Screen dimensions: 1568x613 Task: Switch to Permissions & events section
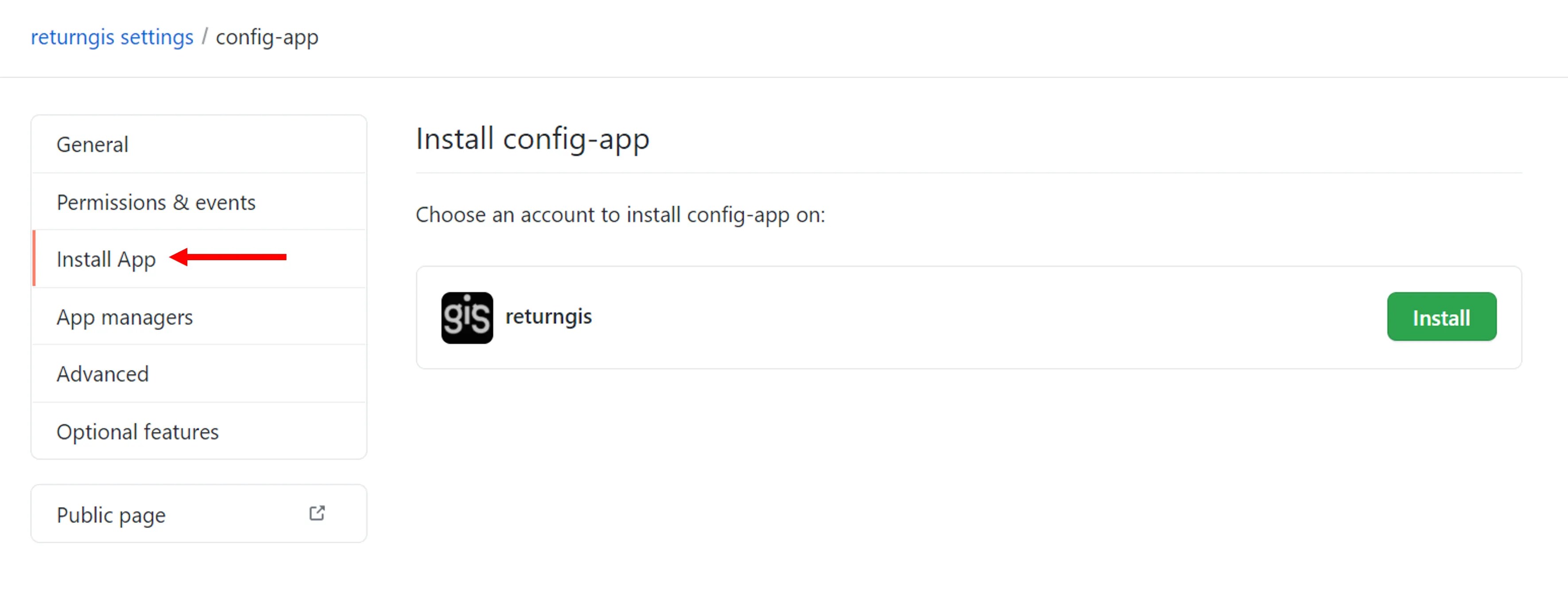point(199,202)
